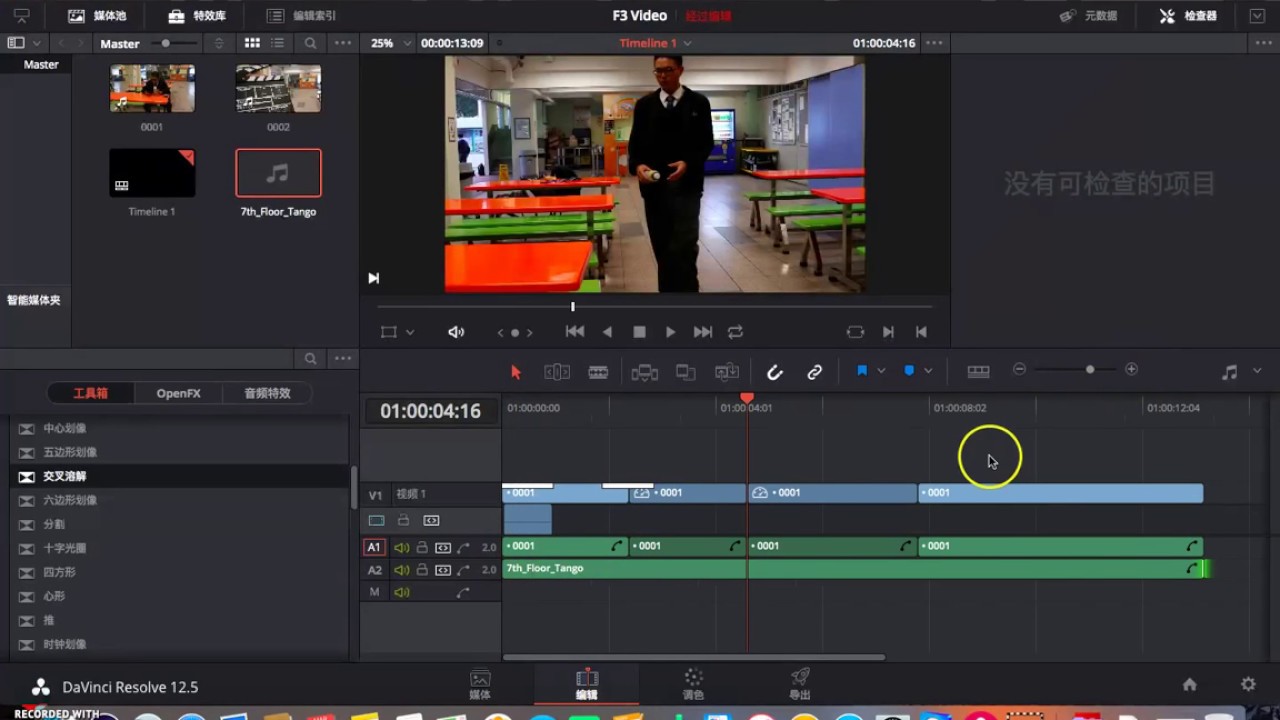
Task: Select the arrow selection mode tool
Action: [516, 372]
